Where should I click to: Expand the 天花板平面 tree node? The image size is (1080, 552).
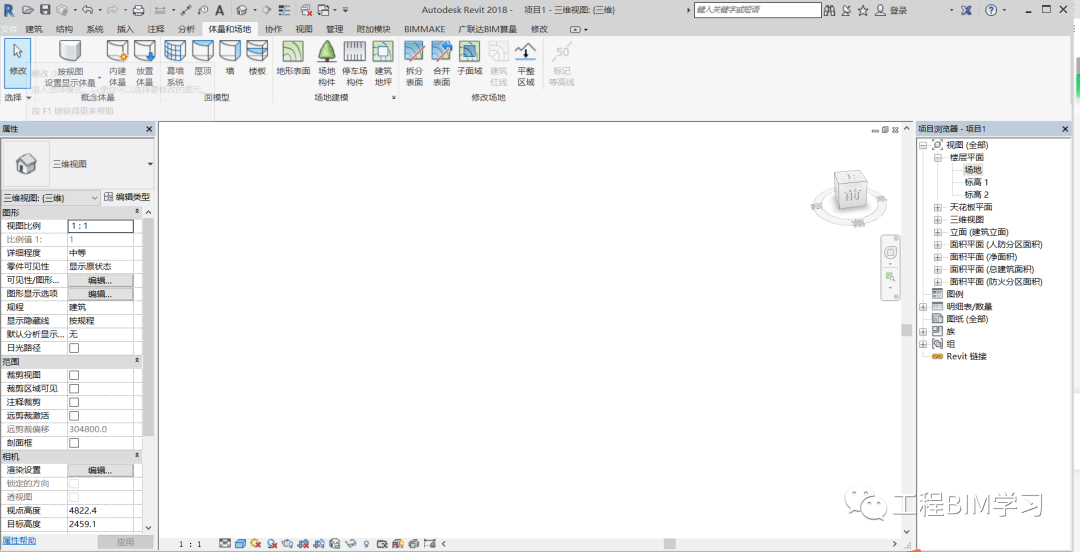[937, 207]
